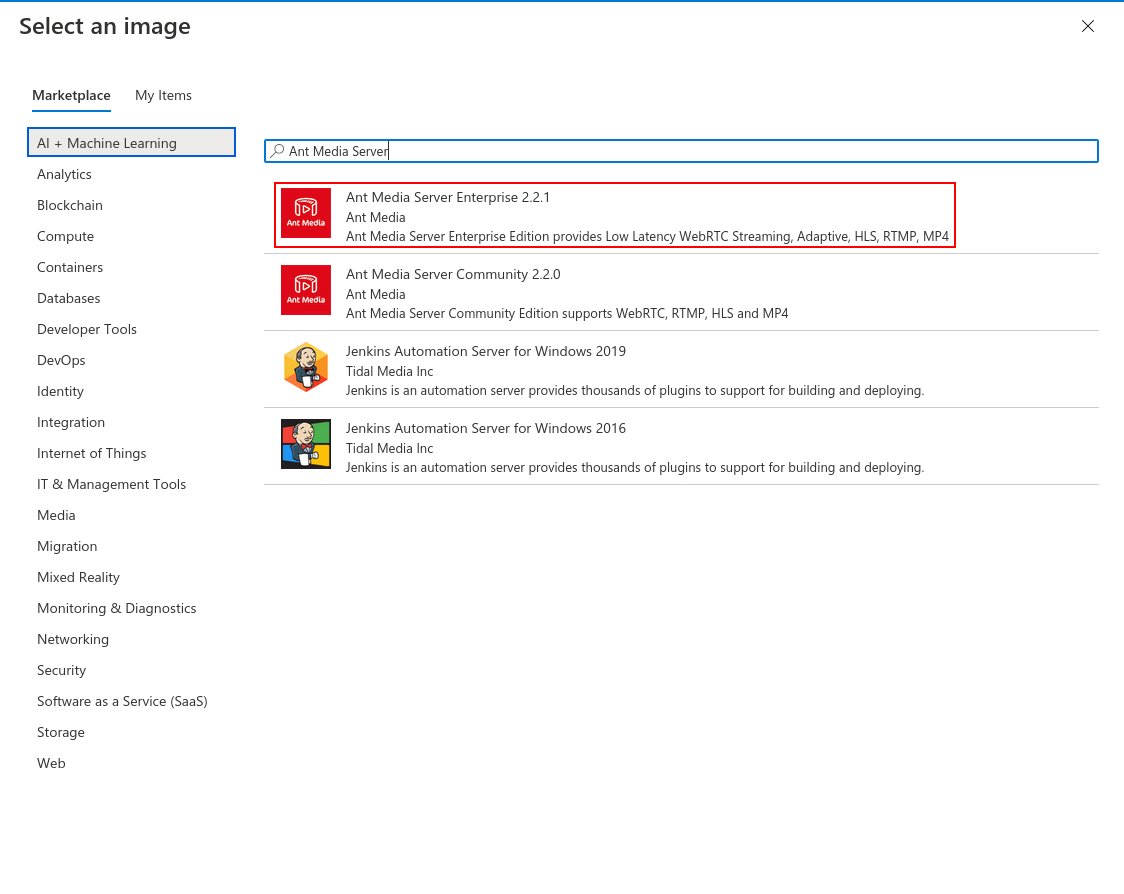Click the Ant Media Server Enterprise logo icon
The image size is (1124, 894).
[306, 213]
